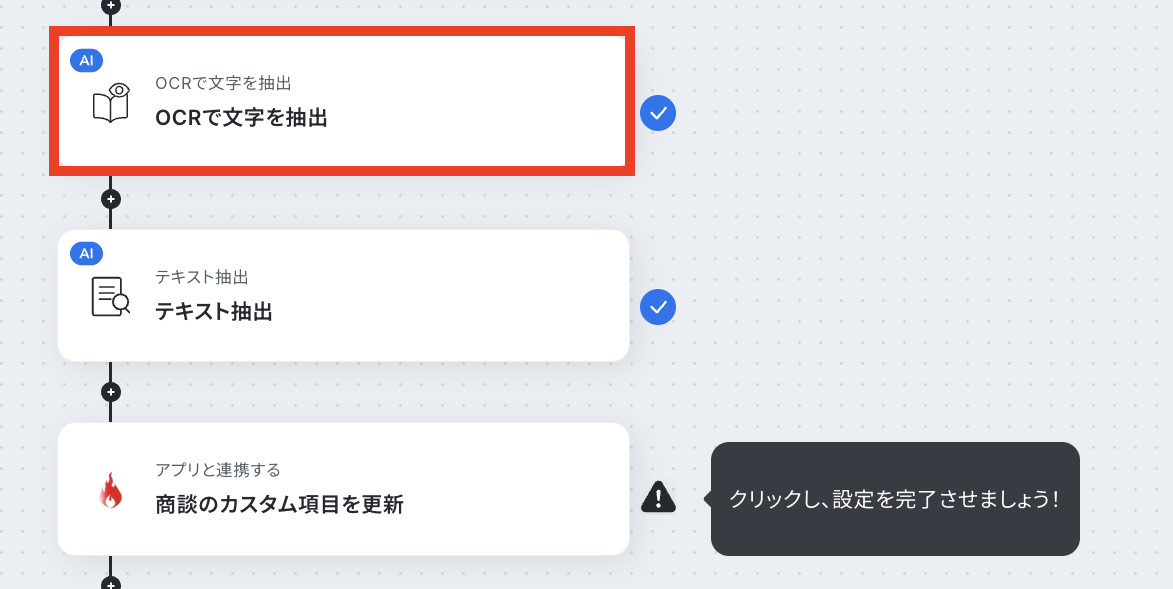
Task: Click the OCR open-book eye icon
Action: pos(111,103)
